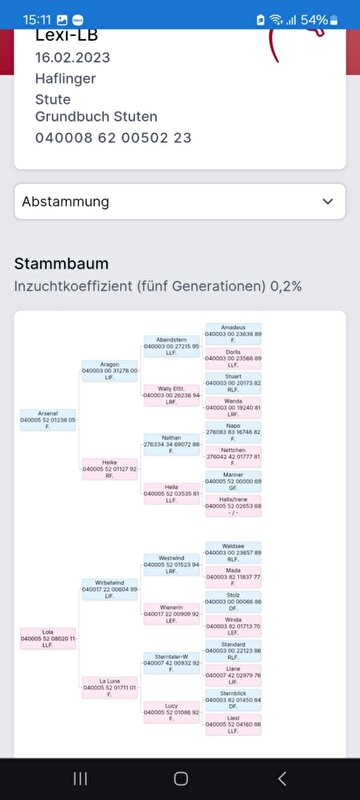Open the Abstammung selection box
The image size is (360, 800).
(x=180, y=202)
